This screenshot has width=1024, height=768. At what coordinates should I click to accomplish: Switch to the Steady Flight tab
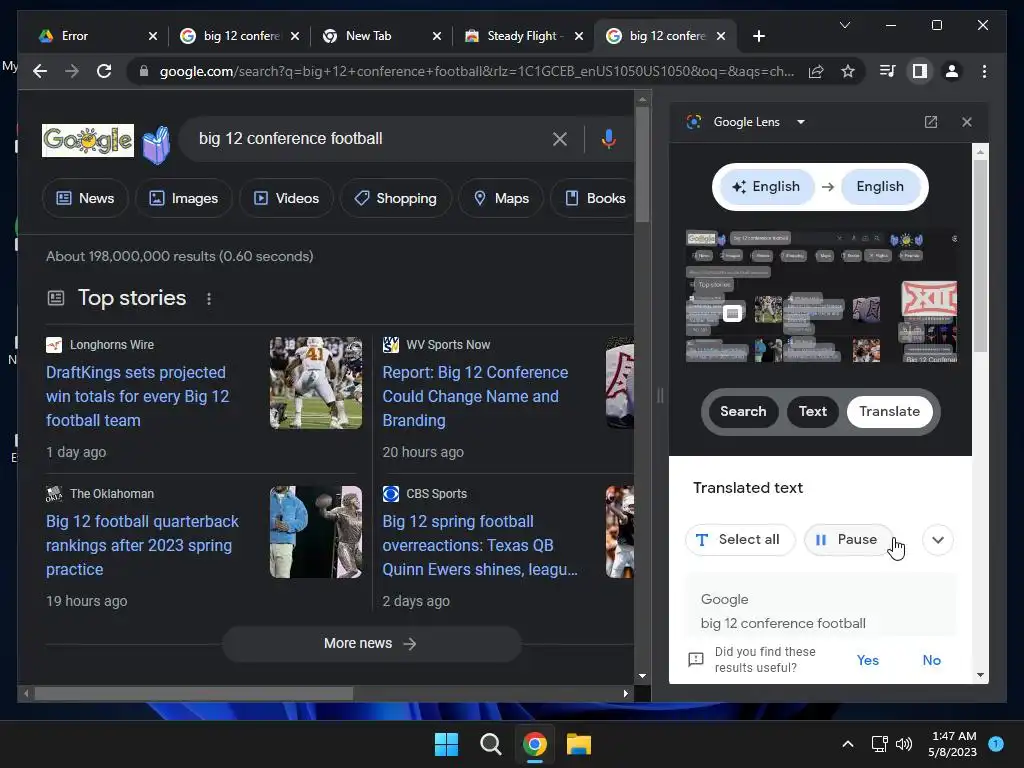pyautogui.click(x=524, y=36)
